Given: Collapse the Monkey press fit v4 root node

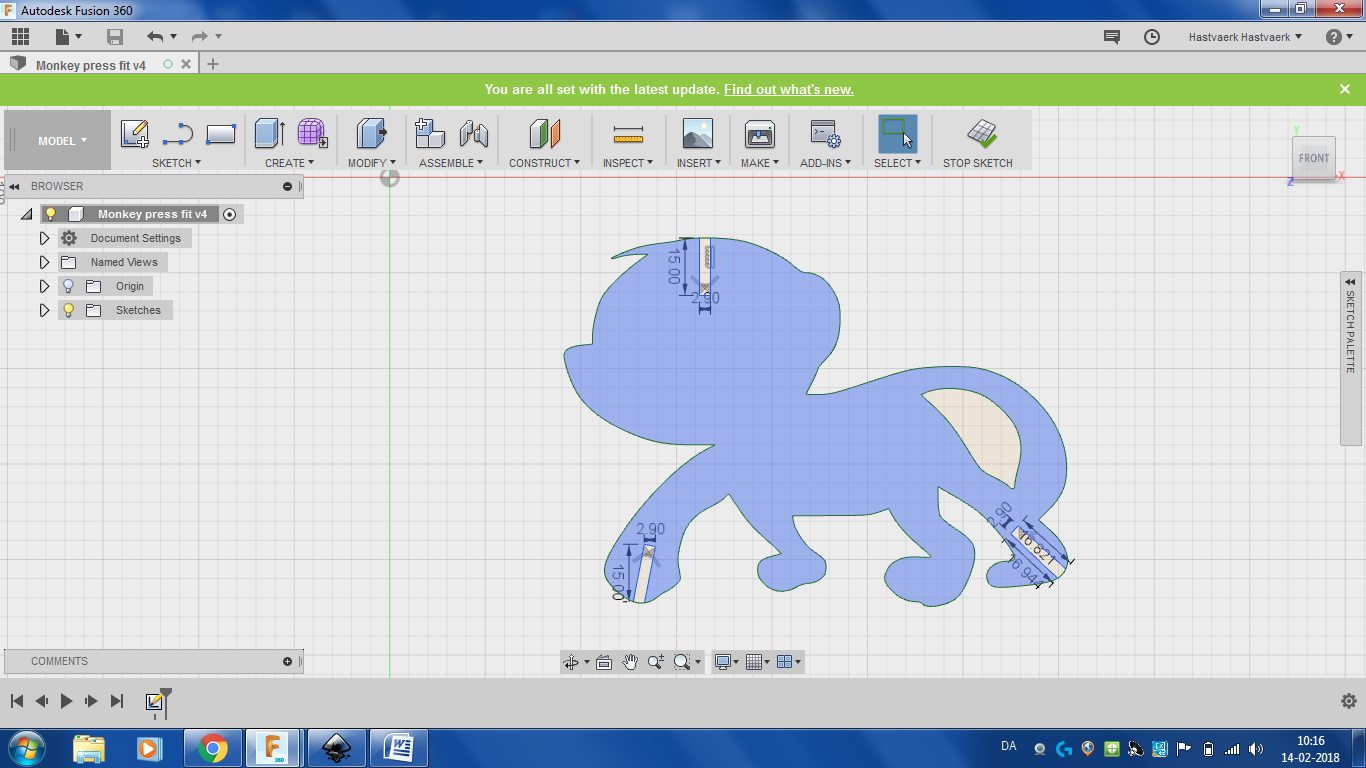Looking at the screenshot, I should [27, 214].
